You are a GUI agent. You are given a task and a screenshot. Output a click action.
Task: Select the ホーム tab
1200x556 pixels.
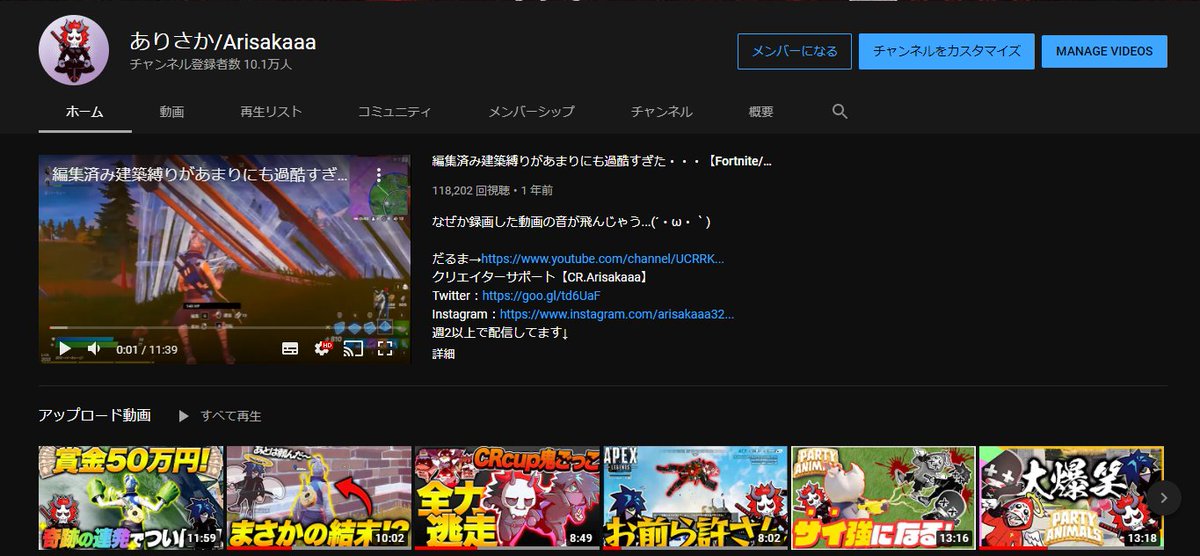85,112
